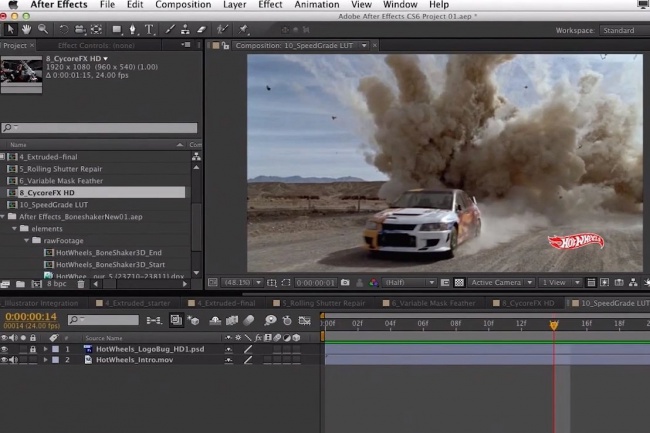This screenshot has width=650, height=433.
Task: Open the Animation menu
Action: pyautogui.click(x=317, y=5)
